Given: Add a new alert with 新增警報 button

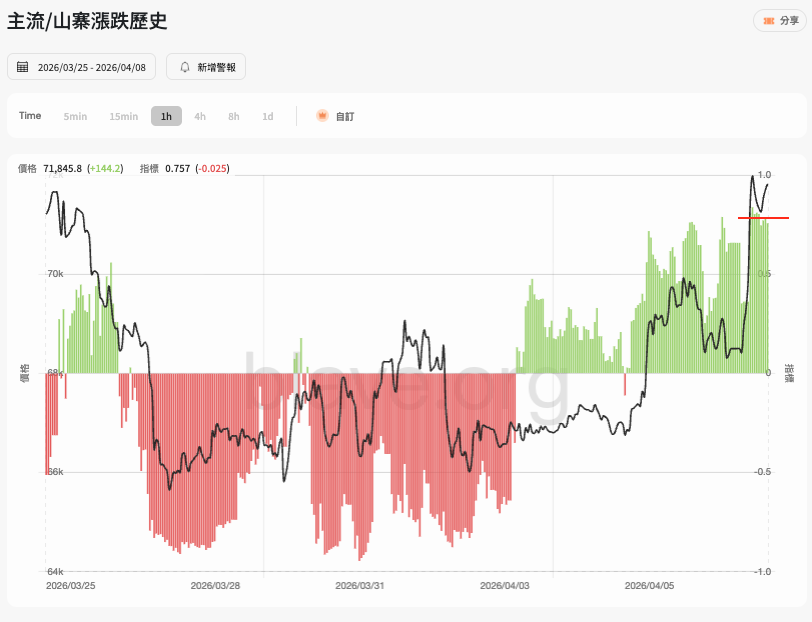Looking at the screenshot, I should (206, 67).
